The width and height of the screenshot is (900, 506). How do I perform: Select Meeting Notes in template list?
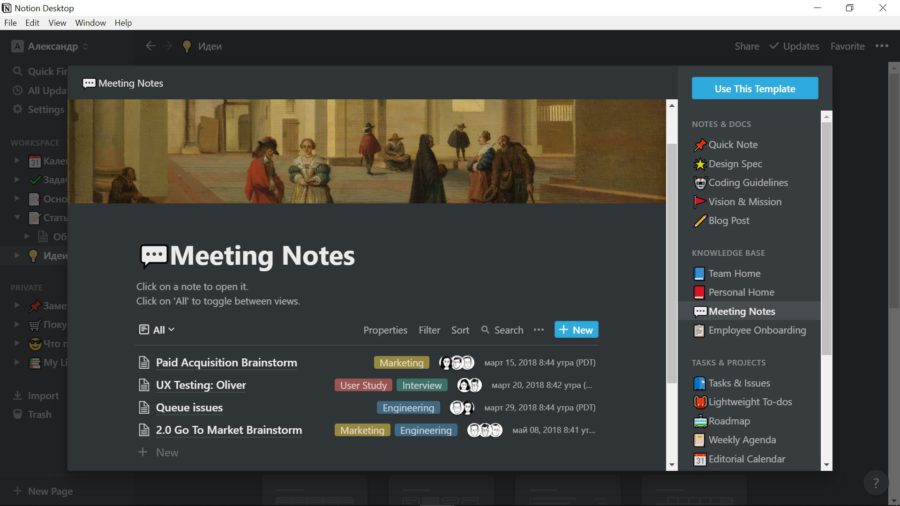(749, 311)
